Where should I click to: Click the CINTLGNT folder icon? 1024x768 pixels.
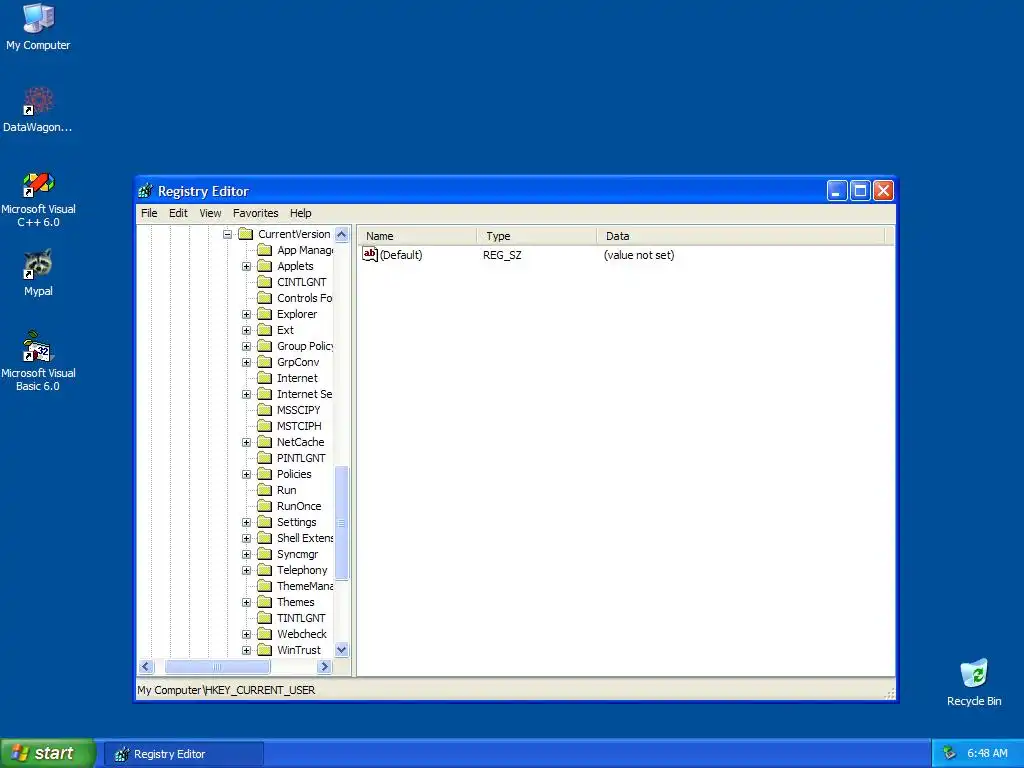click(264, 281)
